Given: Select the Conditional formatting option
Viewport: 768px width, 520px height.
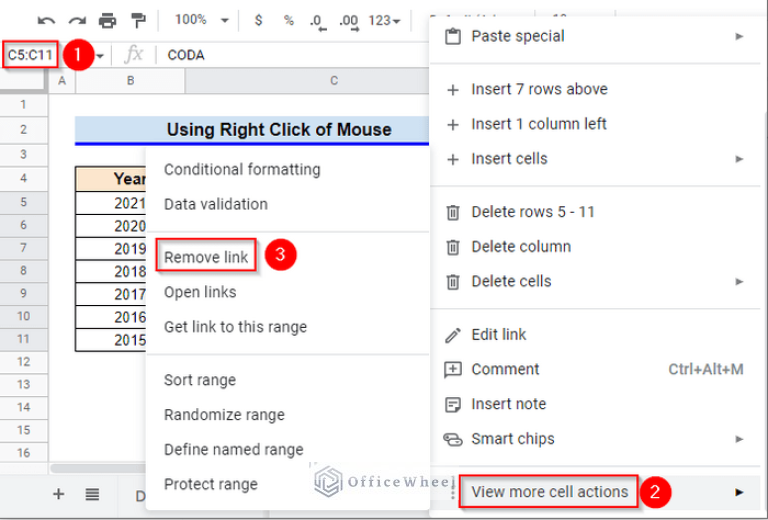Looking at the screenshot, I should 242,169.
